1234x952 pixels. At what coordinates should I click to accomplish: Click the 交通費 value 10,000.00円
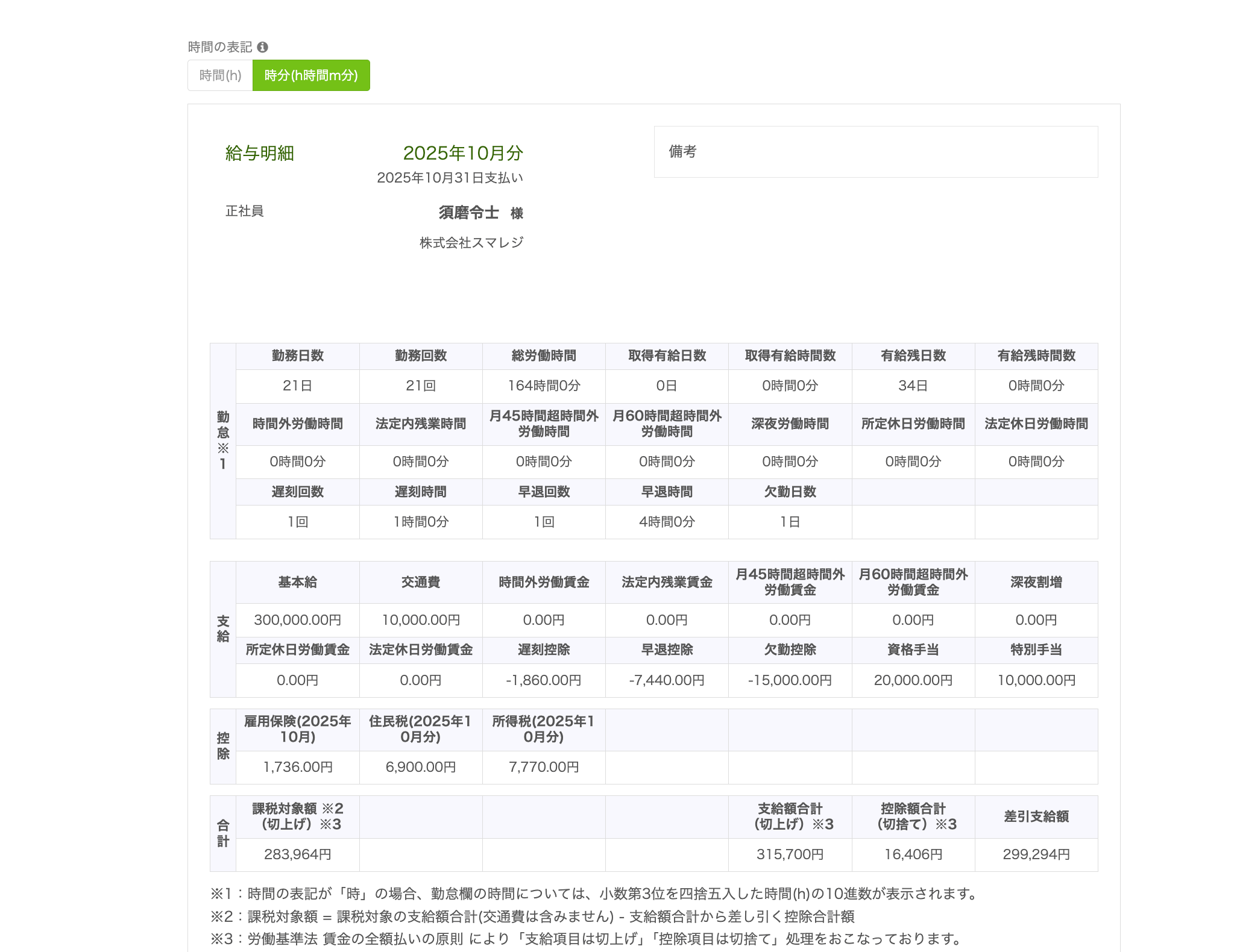421,620
